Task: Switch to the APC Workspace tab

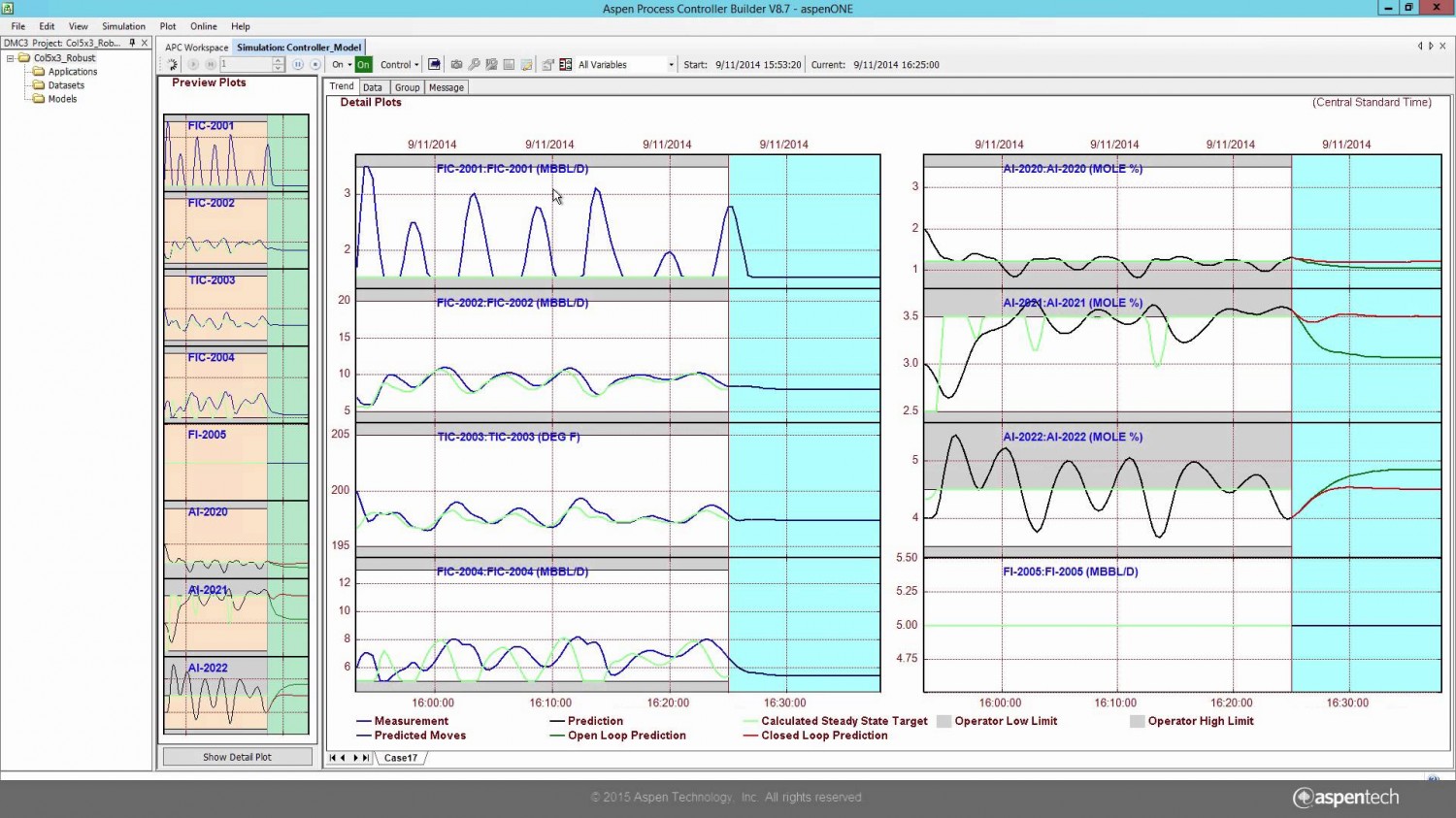Action: 196,48
